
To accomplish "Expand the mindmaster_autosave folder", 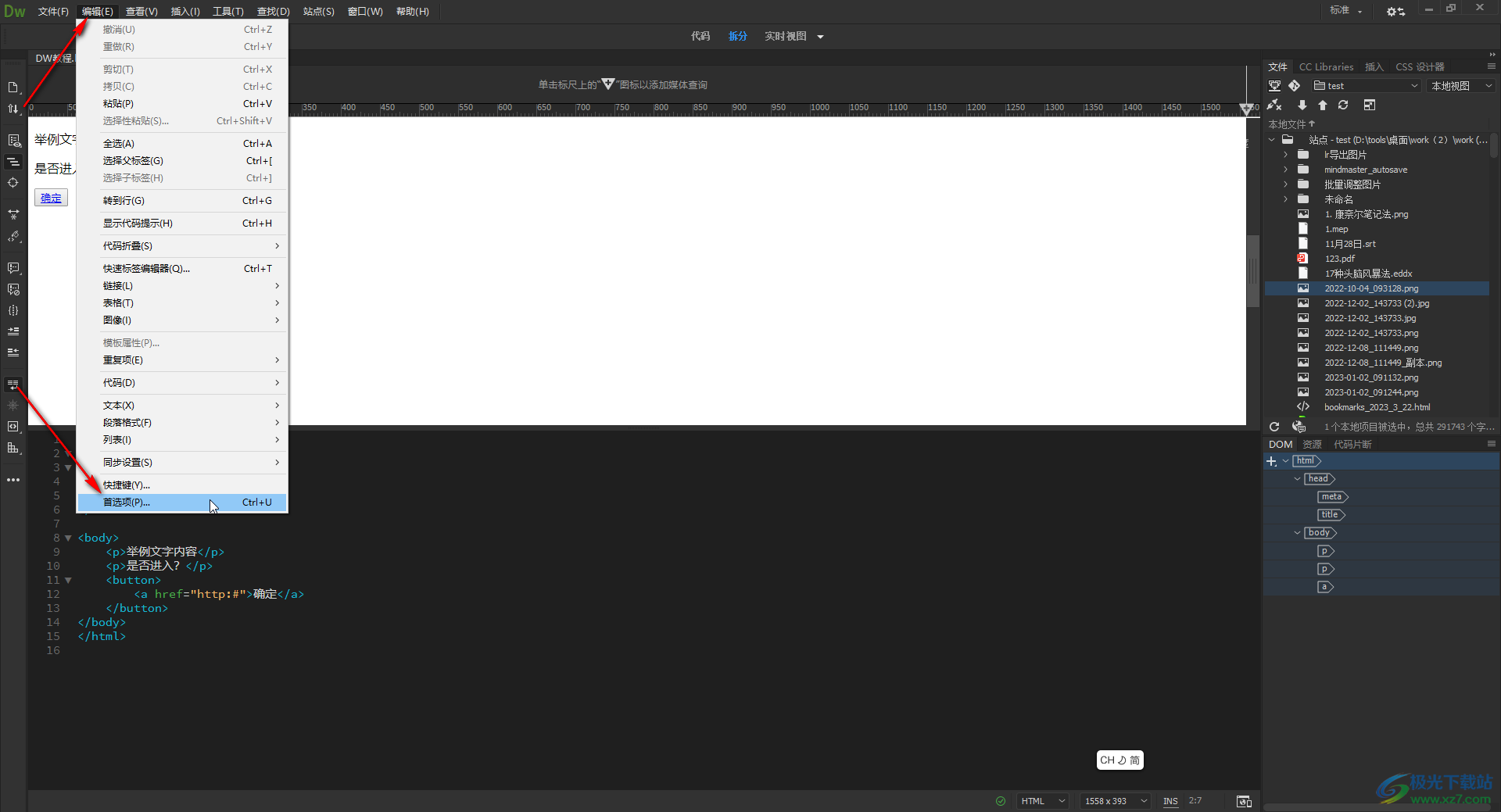I will point(1285,170).
